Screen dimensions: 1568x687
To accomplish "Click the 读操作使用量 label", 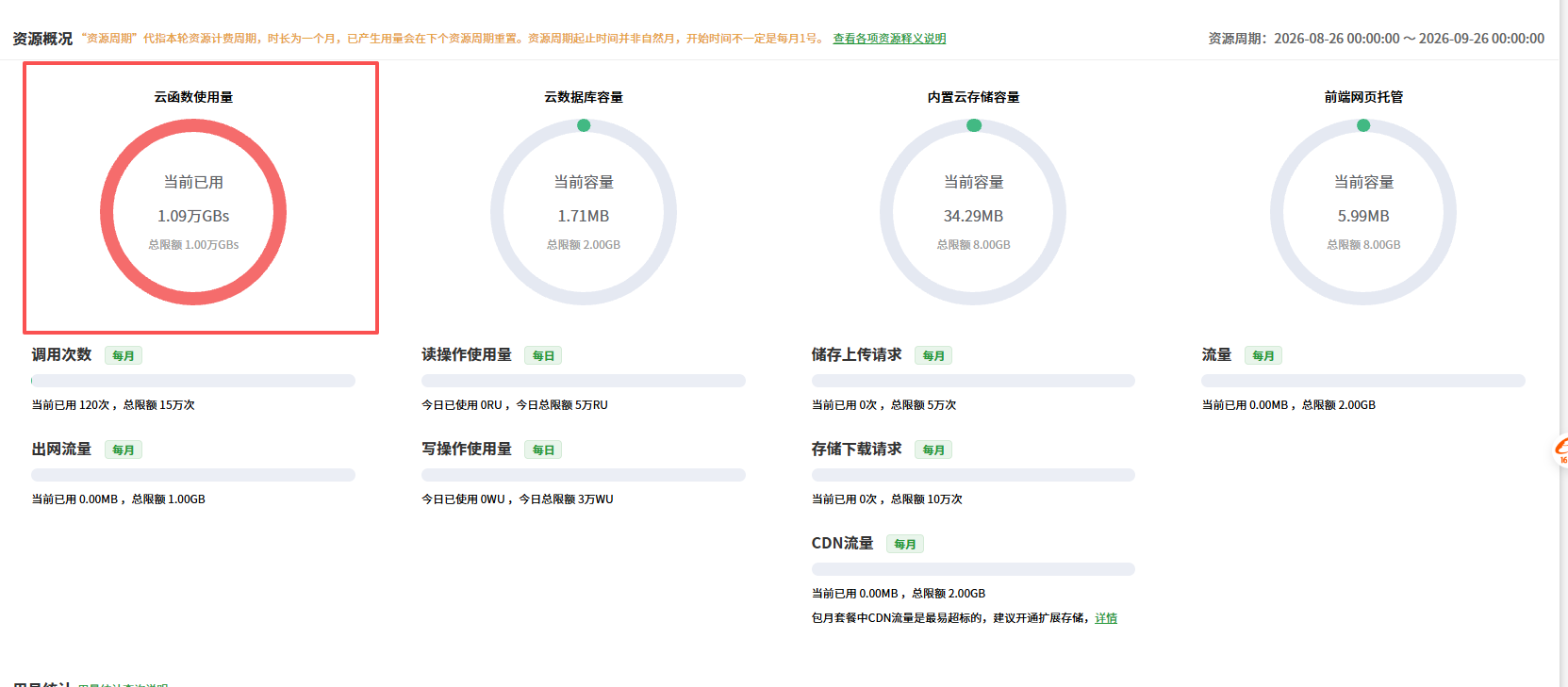I will point(467,354).
